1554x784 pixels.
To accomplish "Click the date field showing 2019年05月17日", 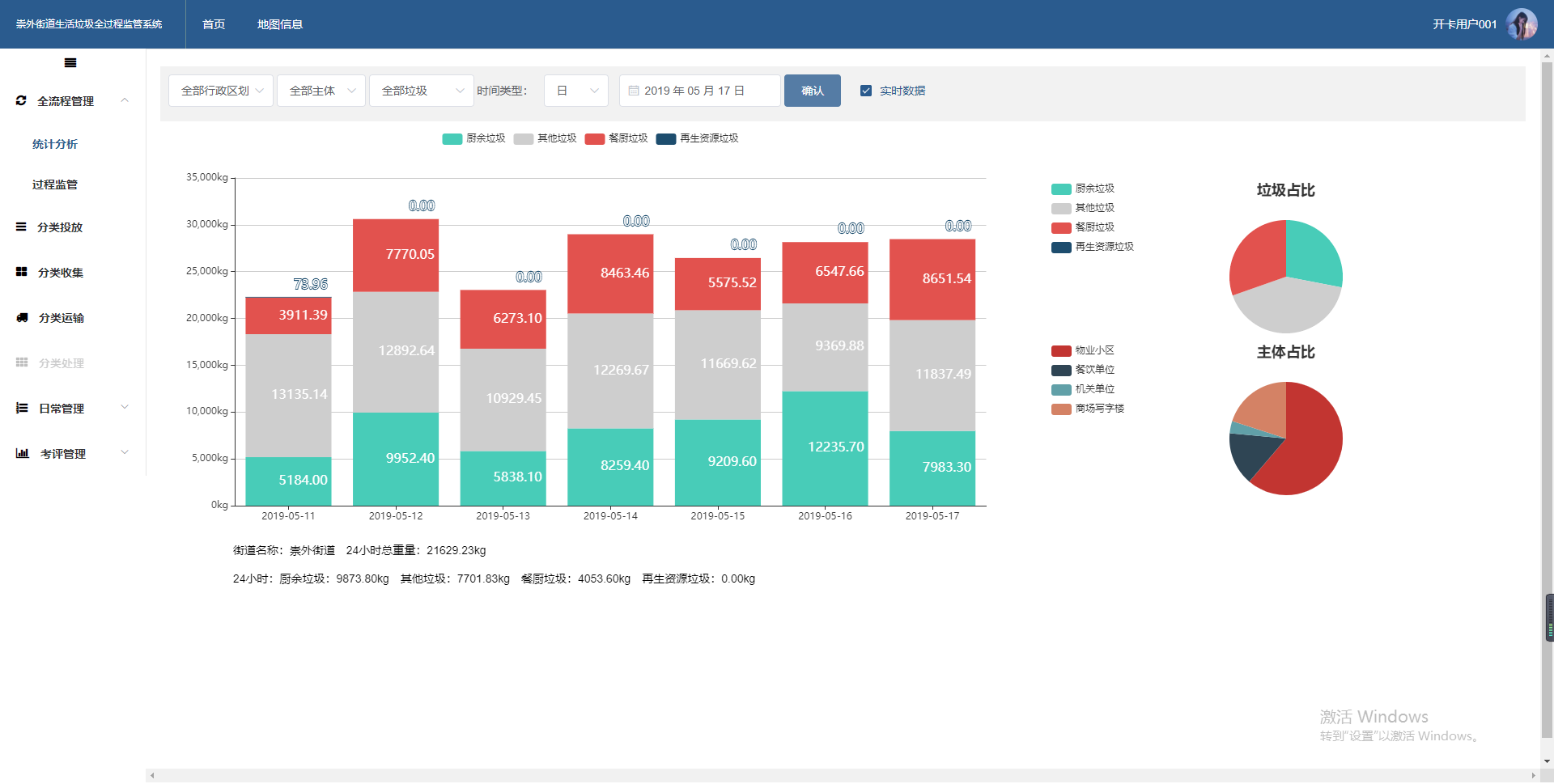I will (699, 91).
